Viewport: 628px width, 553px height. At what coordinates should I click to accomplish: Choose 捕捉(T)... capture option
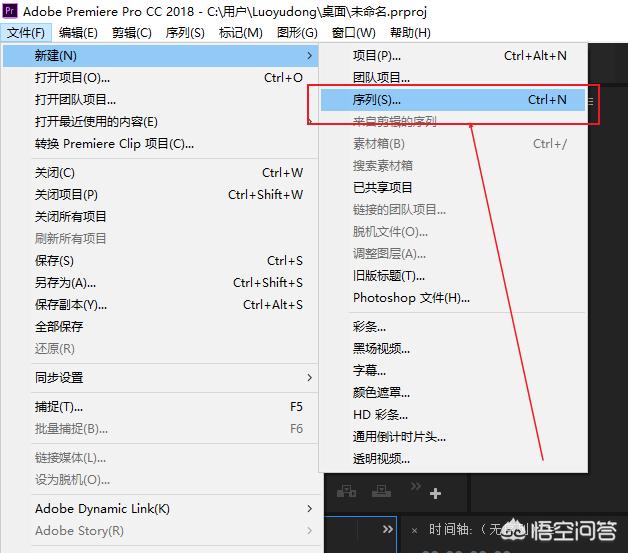(161, 407)
